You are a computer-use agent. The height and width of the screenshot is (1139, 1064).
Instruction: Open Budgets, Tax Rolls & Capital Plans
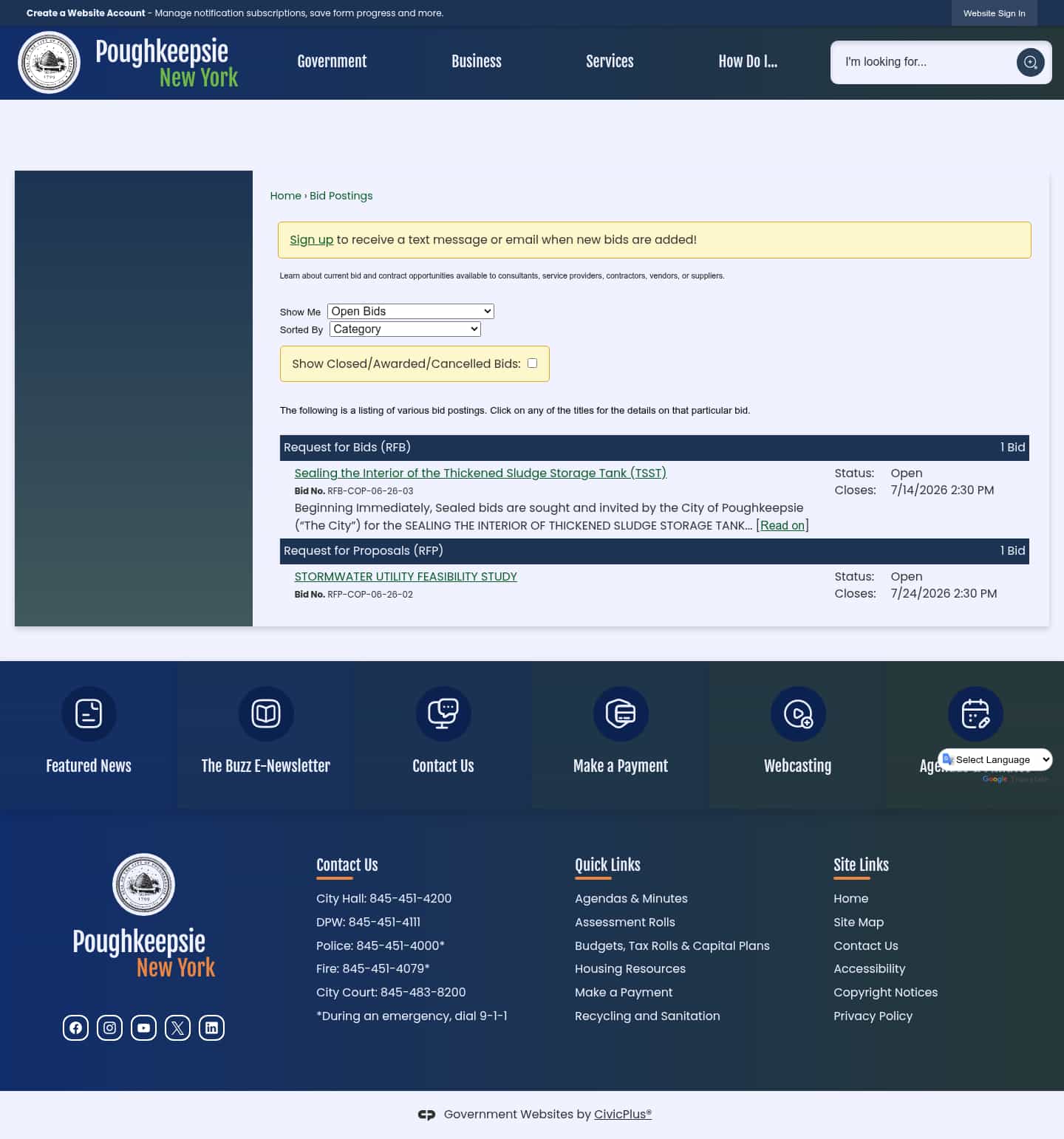[x=672, y=945]
